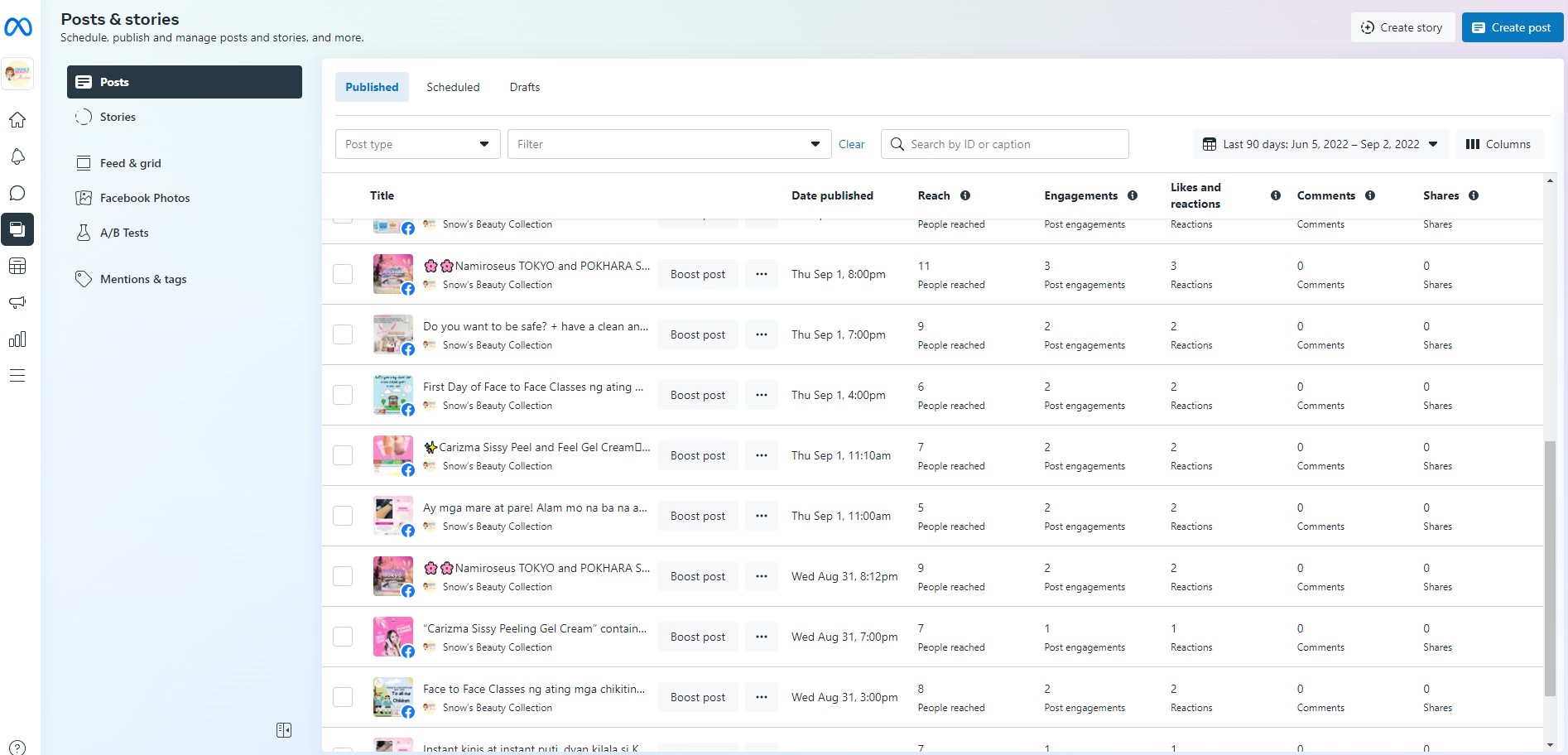Open the Post type dropdown
1568x755 pixels.
point(418,144)
